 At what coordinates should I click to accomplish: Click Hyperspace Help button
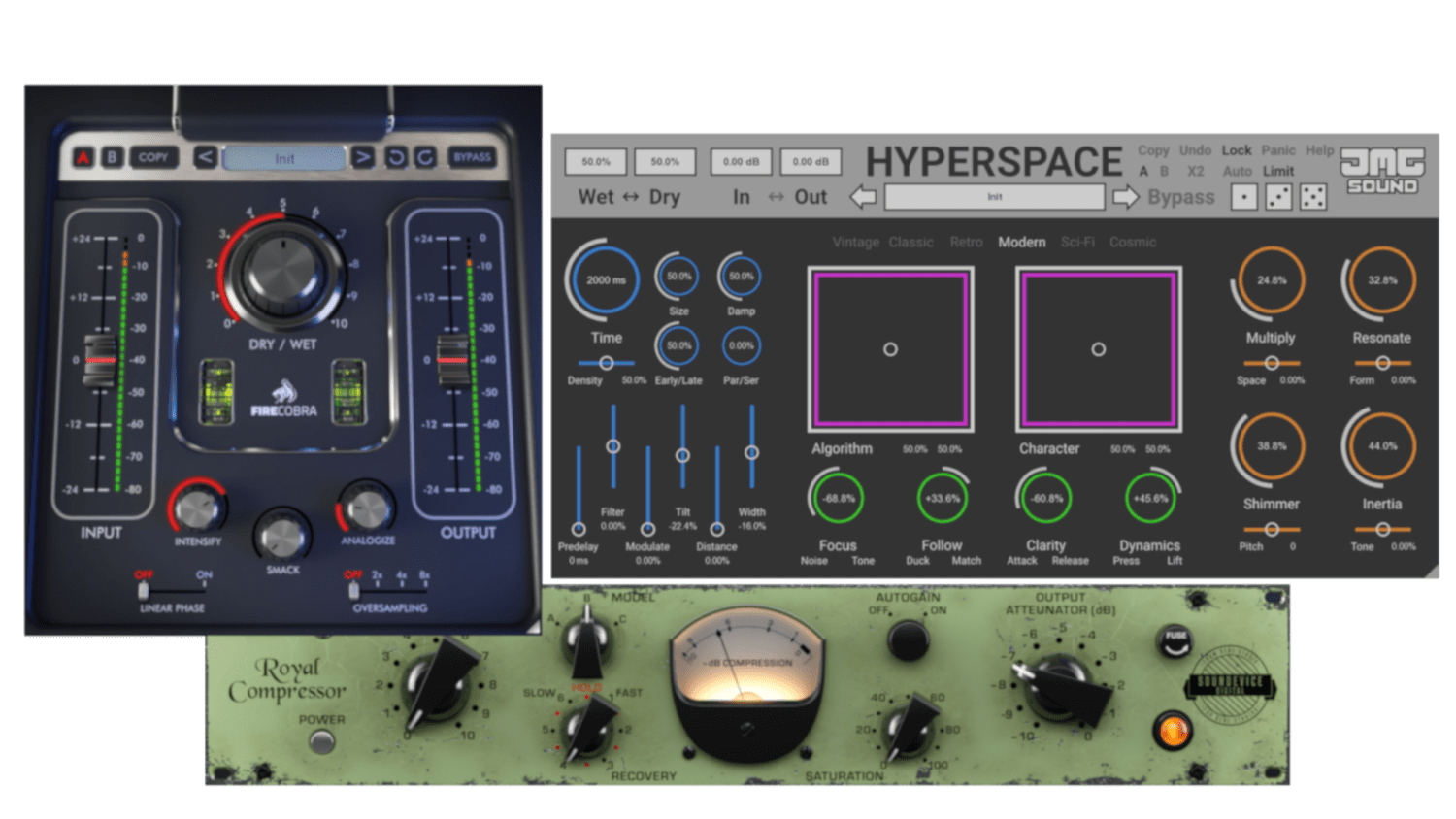(x=1319, y=150)
